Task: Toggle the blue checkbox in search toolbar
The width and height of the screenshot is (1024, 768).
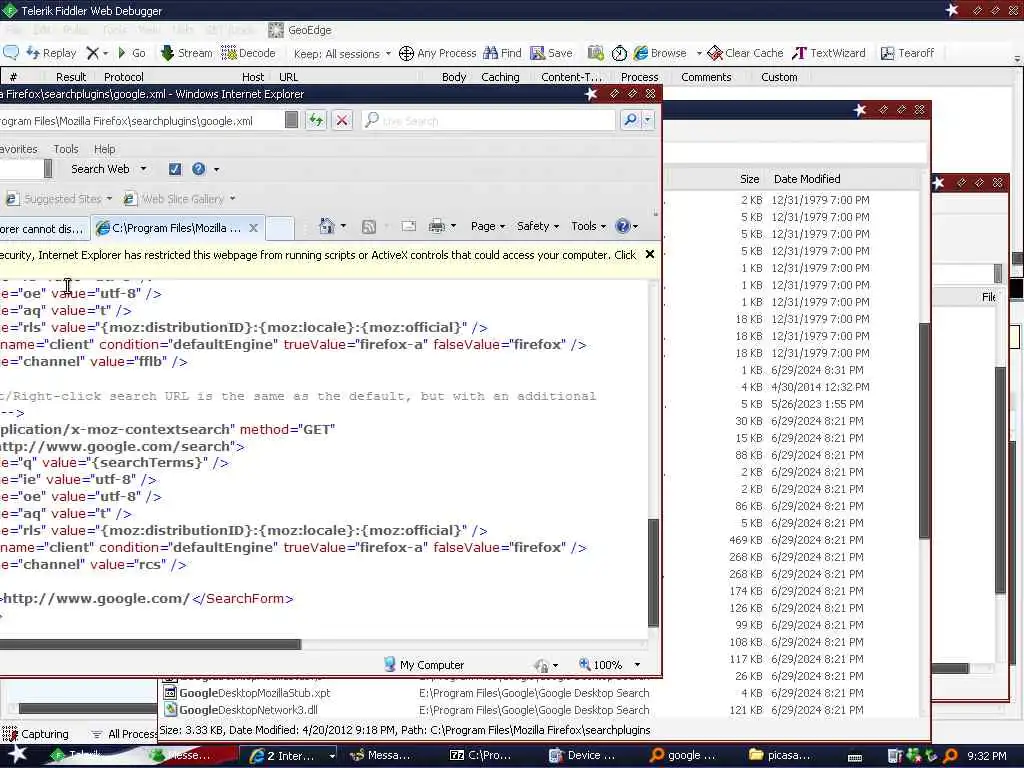Action: point(175,169)
